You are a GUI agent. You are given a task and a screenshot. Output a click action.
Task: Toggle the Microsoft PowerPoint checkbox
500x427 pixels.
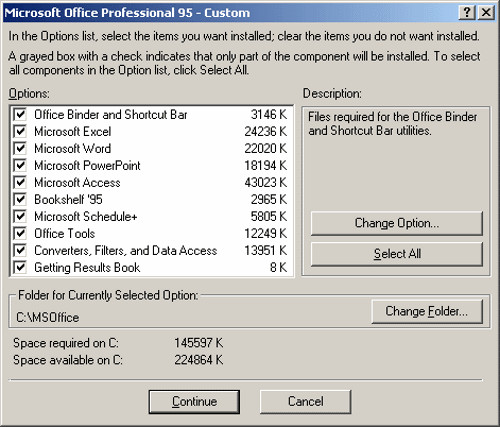(20, 165)
